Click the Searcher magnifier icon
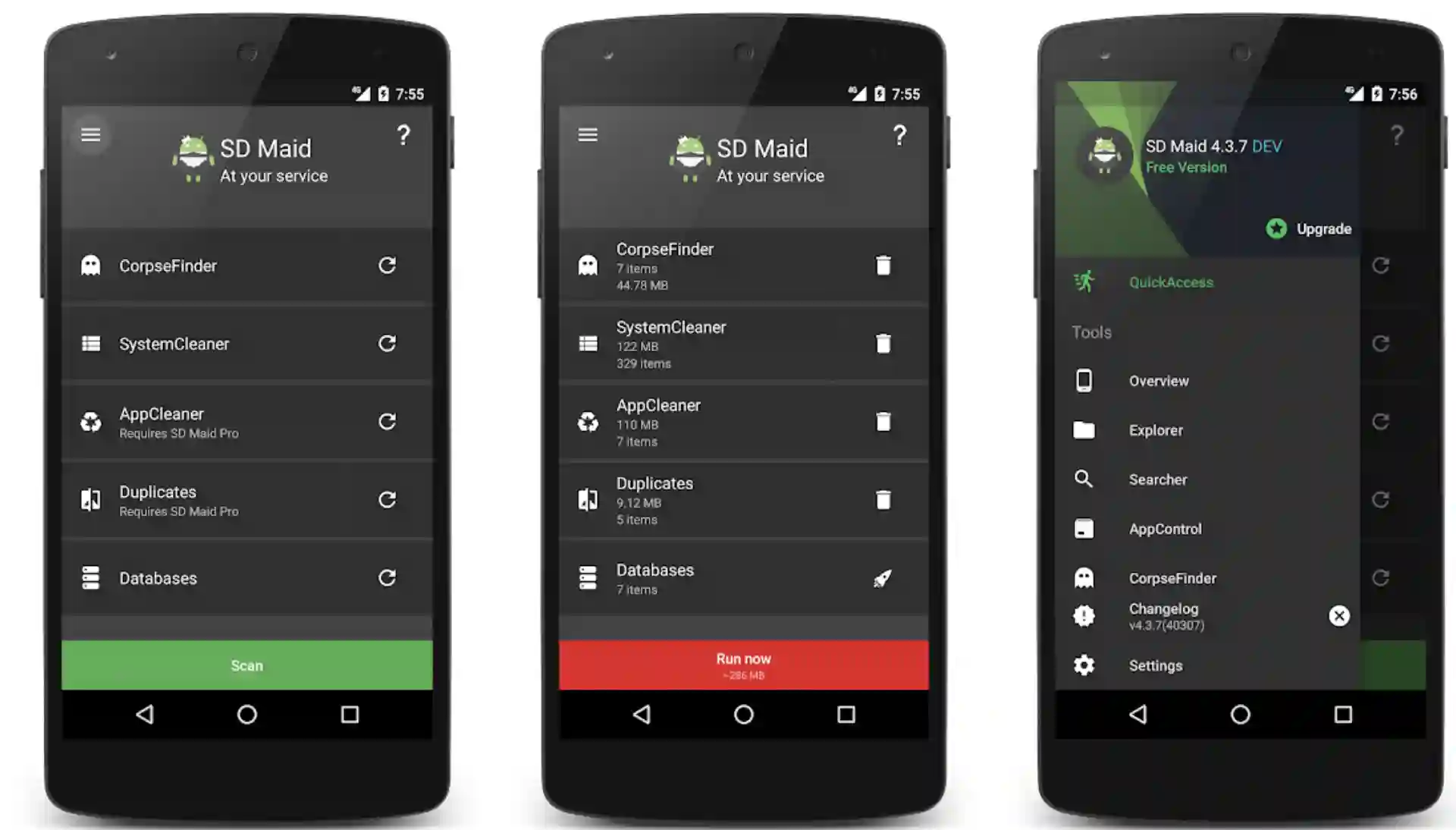This screenshot has height=830, width=1456. click(1085, 480)
